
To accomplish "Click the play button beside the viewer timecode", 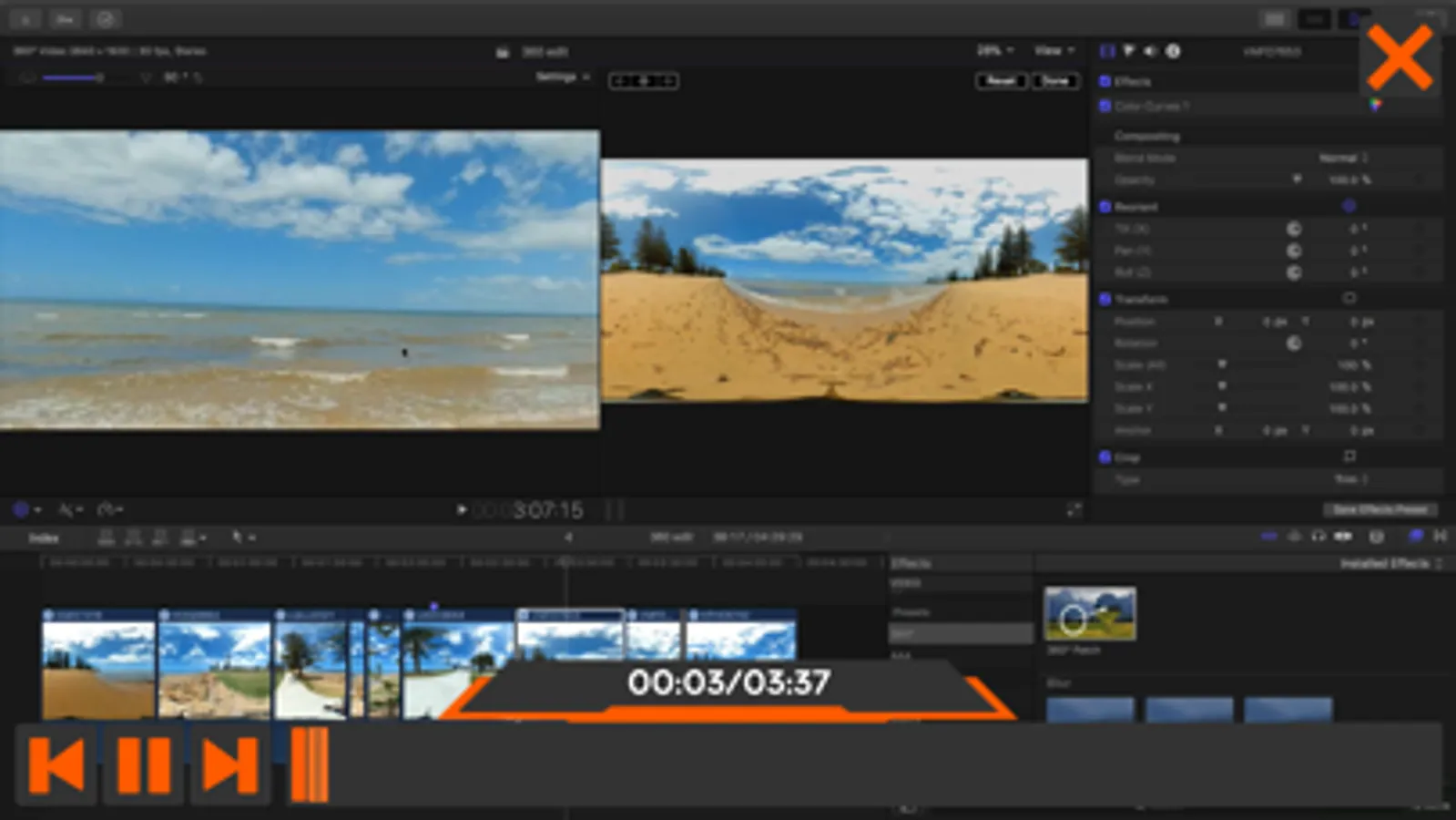I will click(x=462, y=510).
